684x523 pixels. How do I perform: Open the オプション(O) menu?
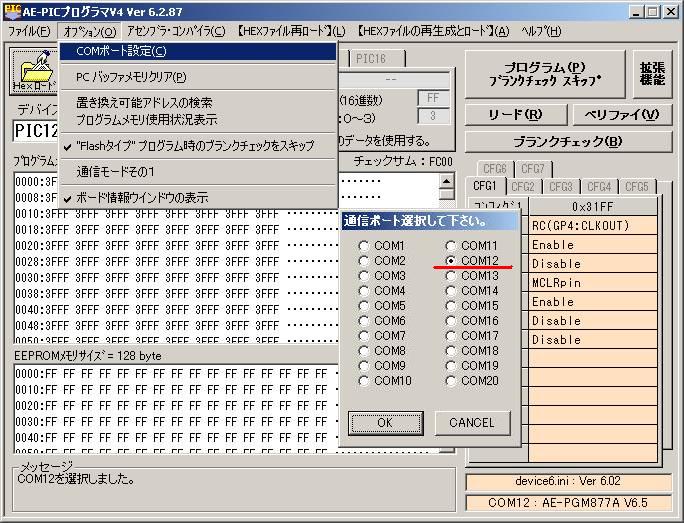[89, 31]
